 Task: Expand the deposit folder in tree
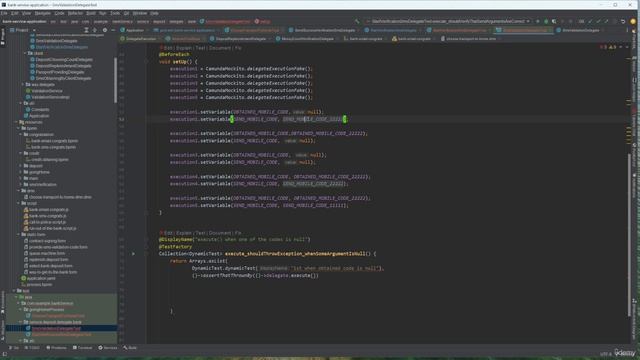click(x=21, y=166)
